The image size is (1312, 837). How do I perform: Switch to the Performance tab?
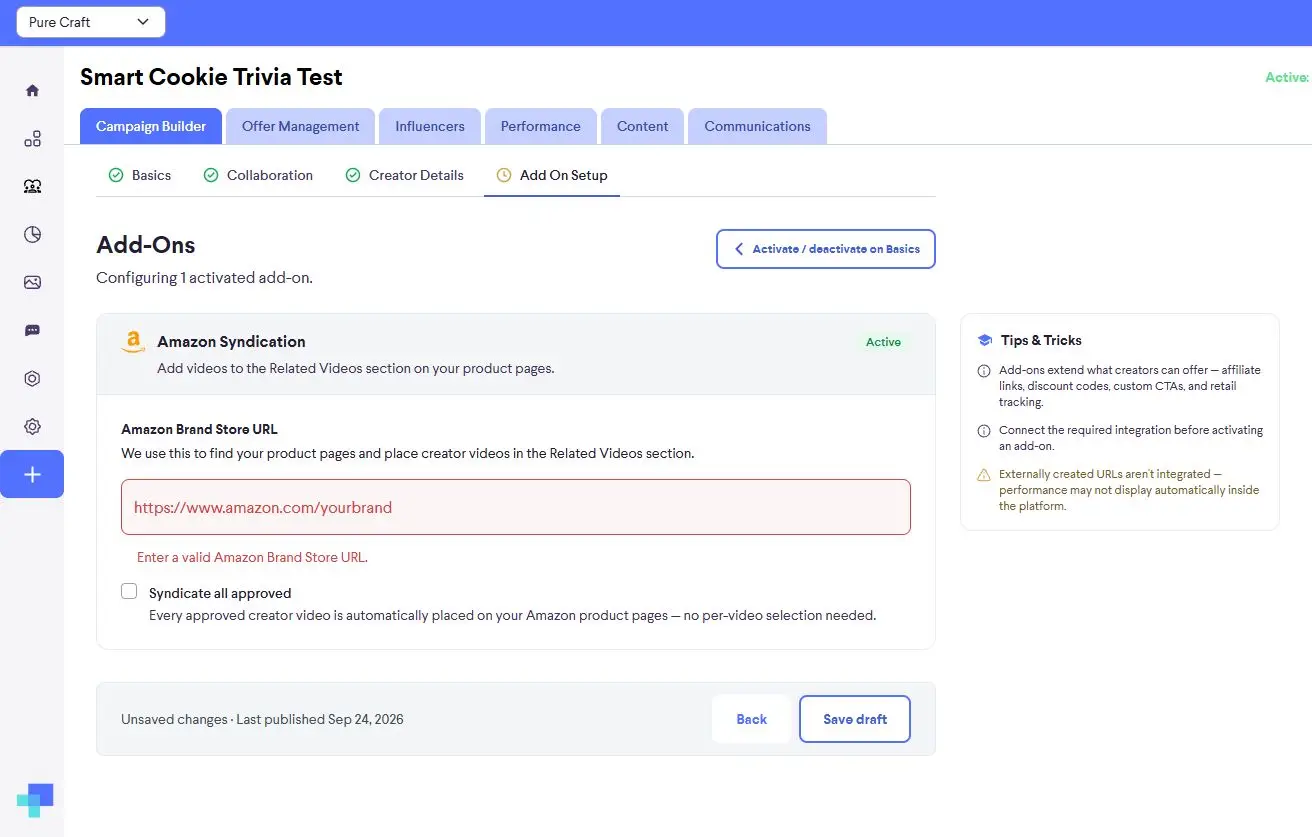click(541, 126)
